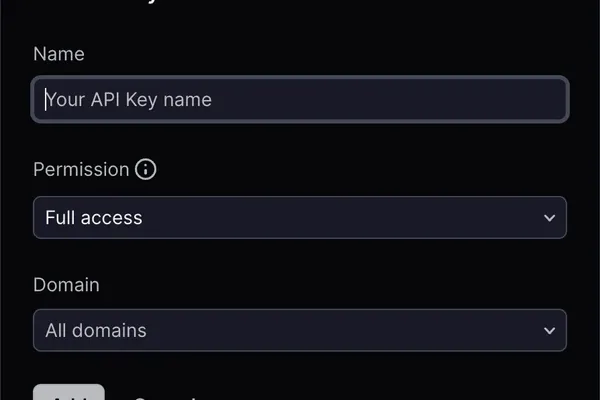Click the 'Your API Key name' placeholder text

[x=130, y=100]
